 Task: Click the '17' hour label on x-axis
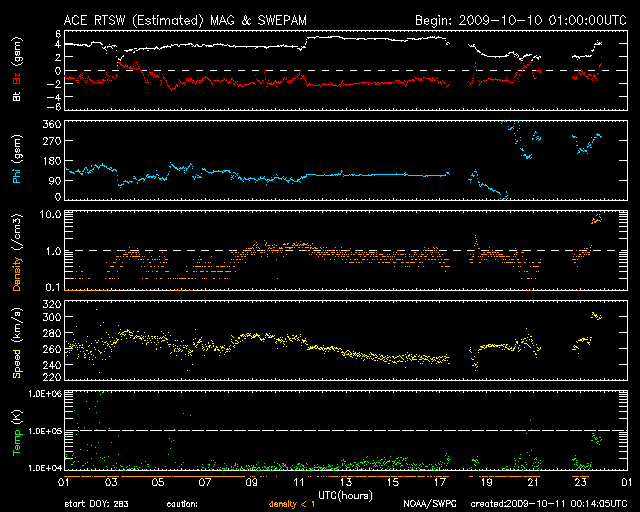click(x=440, y=483)
